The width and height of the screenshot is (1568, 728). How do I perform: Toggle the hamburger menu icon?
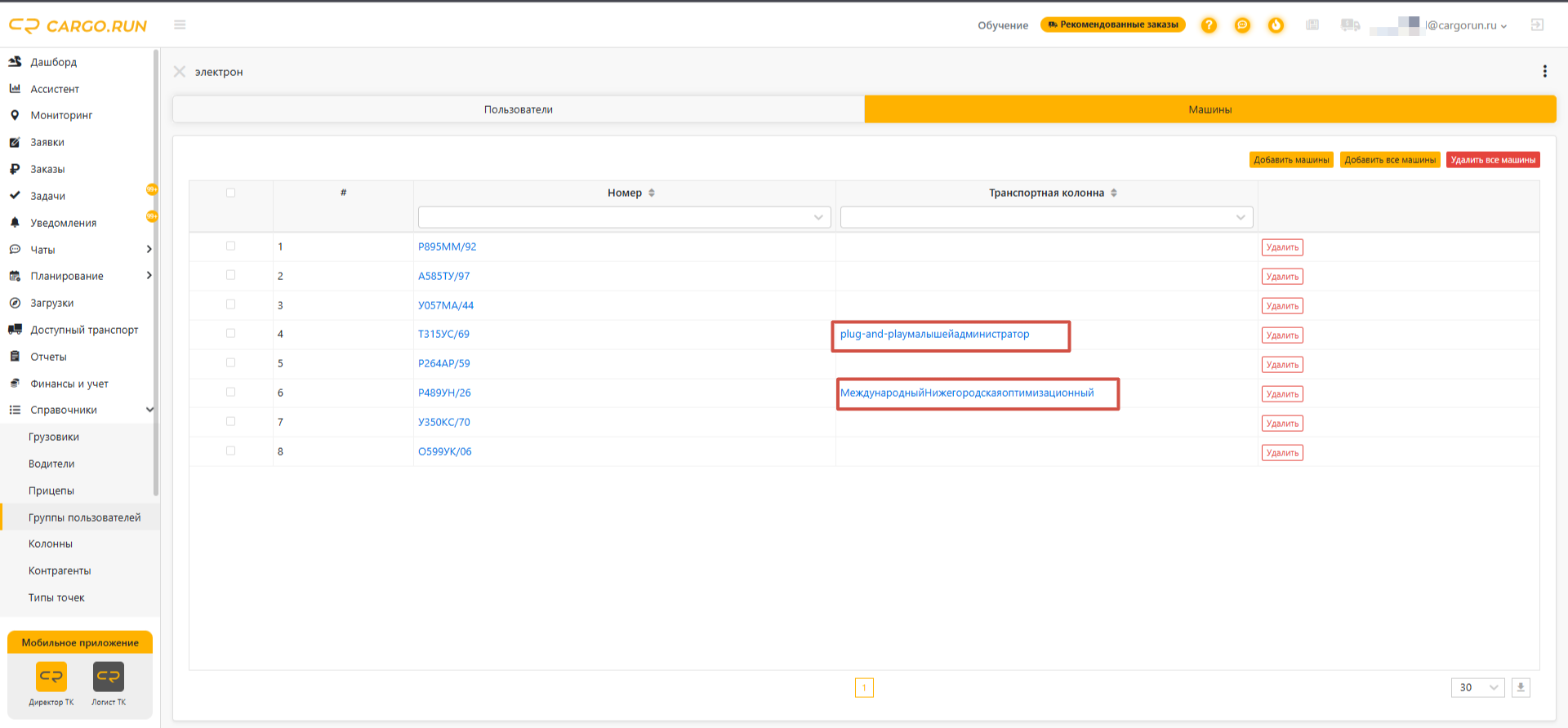tap(180, 25)
